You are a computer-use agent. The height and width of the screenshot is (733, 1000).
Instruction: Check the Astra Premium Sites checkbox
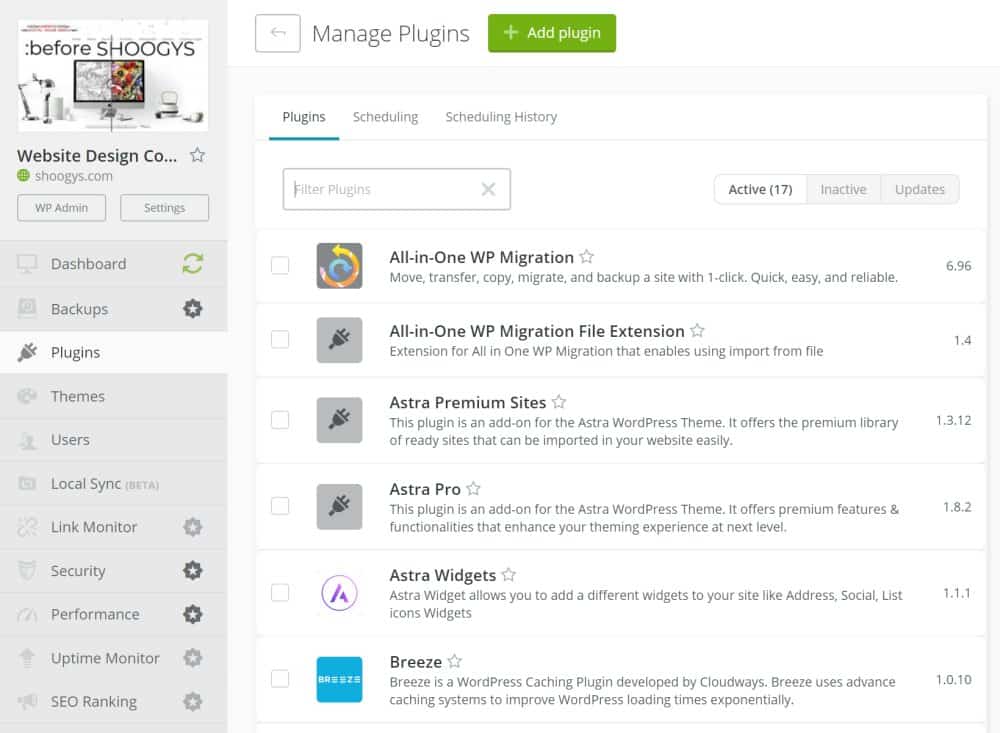click(x=280, y=419)
